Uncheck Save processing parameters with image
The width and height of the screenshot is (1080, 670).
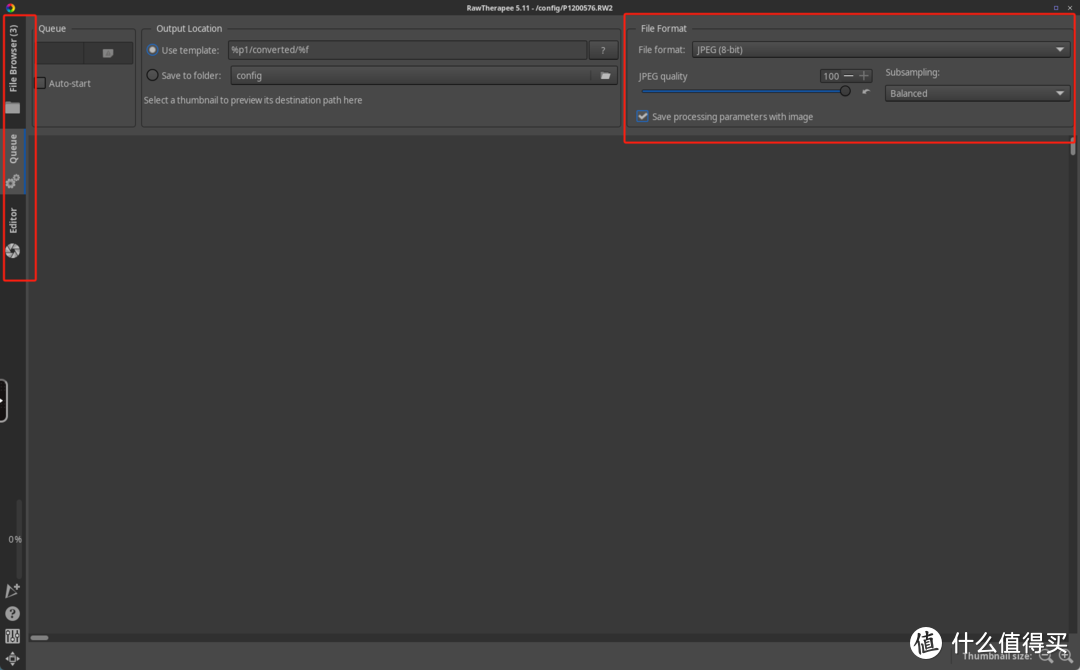coord(643,117)
